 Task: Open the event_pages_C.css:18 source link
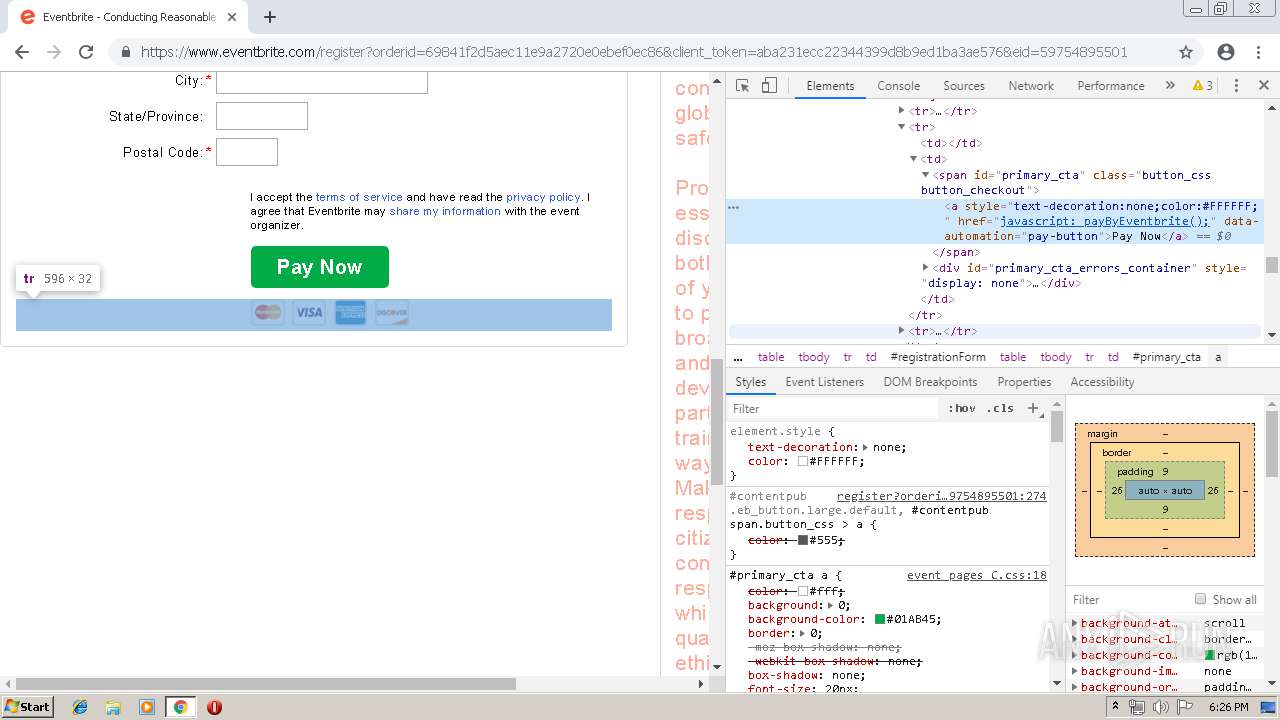click(976, 575)
